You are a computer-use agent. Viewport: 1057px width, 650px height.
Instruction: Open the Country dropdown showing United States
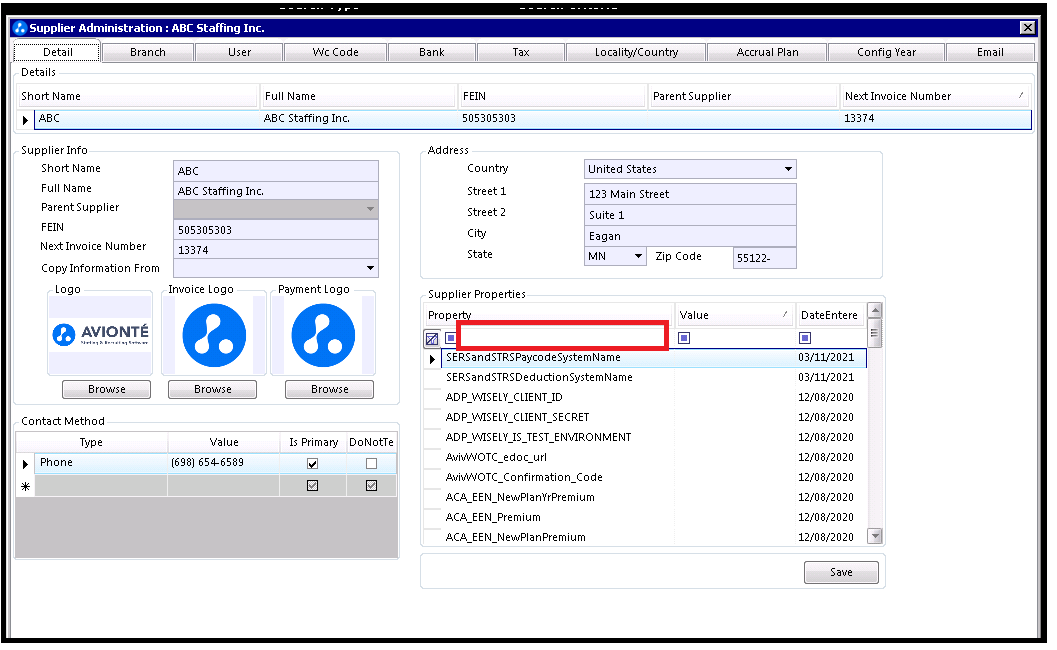pos(788,169)
